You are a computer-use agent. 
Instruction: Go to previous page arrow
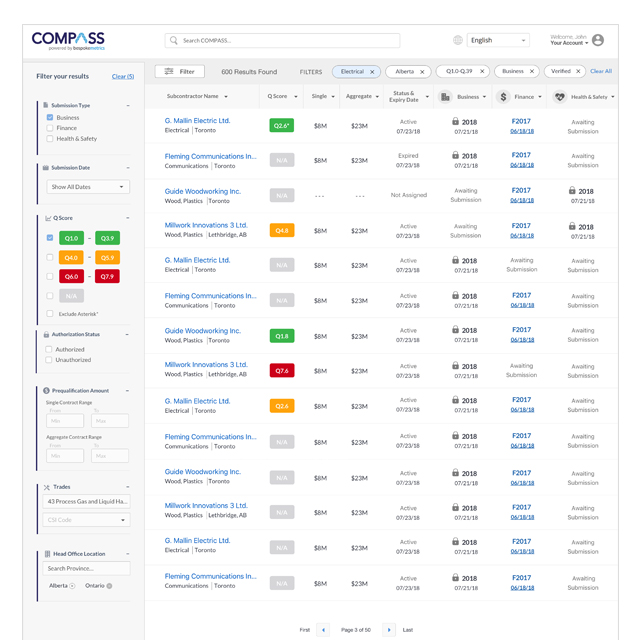[323, 630]
